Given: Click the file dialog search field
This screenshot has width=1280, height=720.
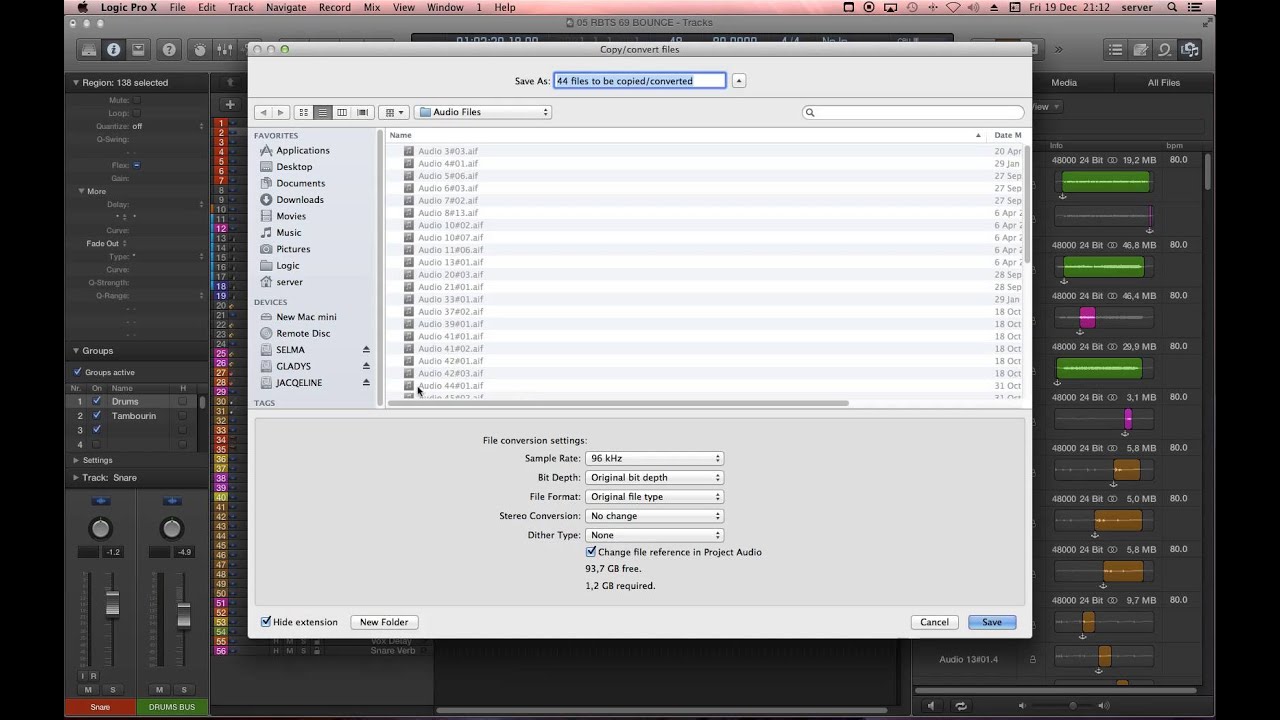Looking at the screenshot, I should tap(914, 112).
